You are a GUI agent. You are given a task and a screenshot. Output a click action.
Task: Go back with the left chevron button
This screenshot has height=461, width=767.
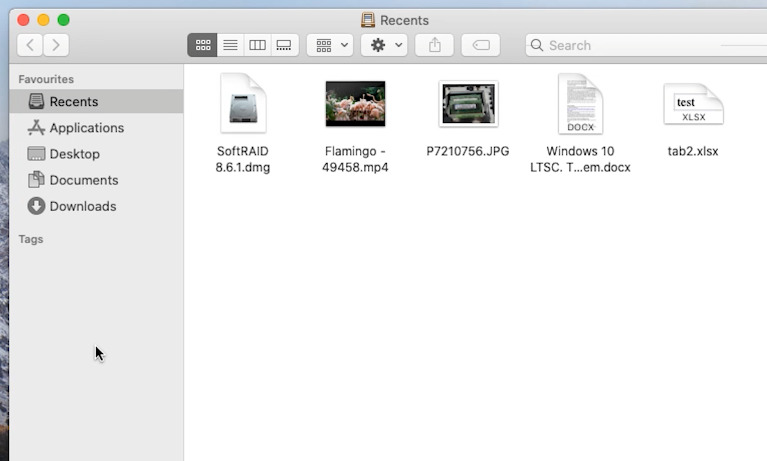(x=30, y=45)
